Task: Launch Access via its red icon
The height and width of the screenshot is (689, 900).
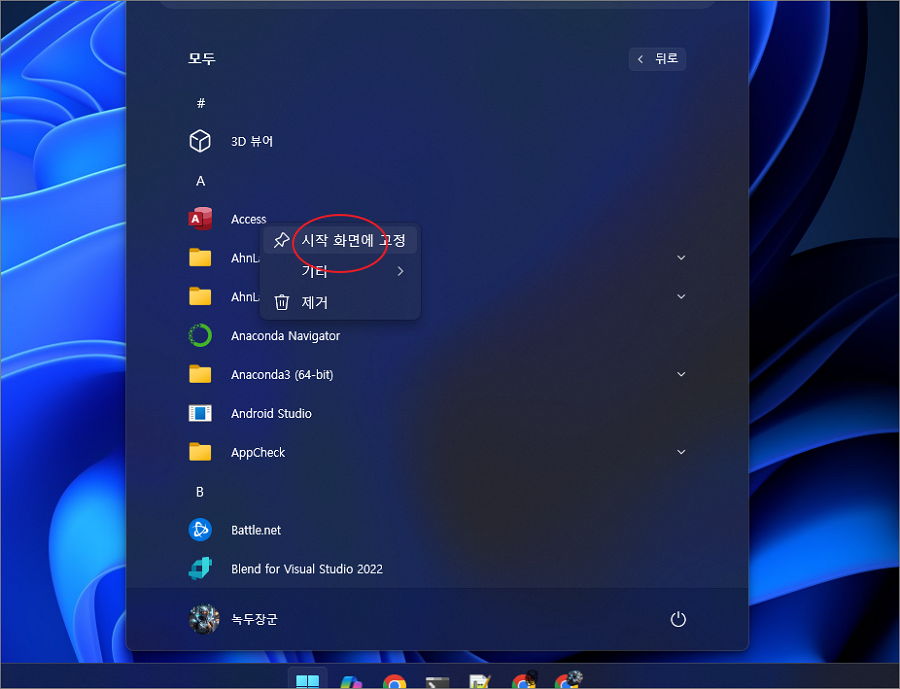Action: point(200,219)
